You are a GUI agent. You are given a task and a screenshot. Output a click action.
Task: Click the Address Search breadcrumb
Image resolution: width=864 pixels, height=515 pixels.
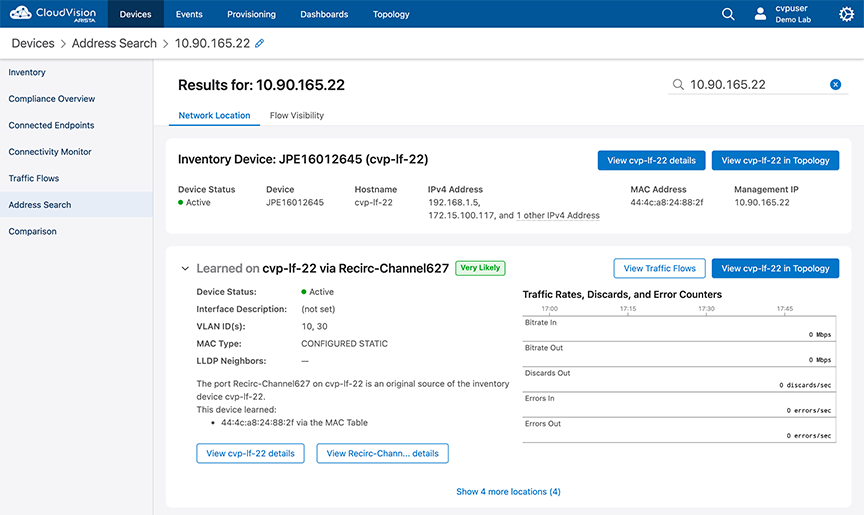tap(114, 43)
